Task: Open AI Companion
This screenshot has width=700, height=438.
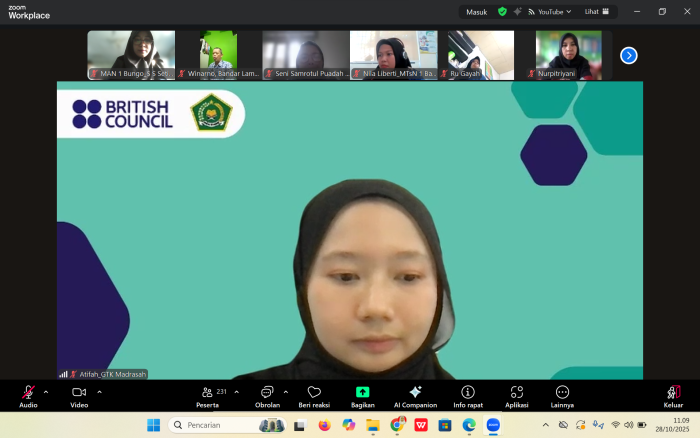Action: pyautogui.click(x=415, y=396)
